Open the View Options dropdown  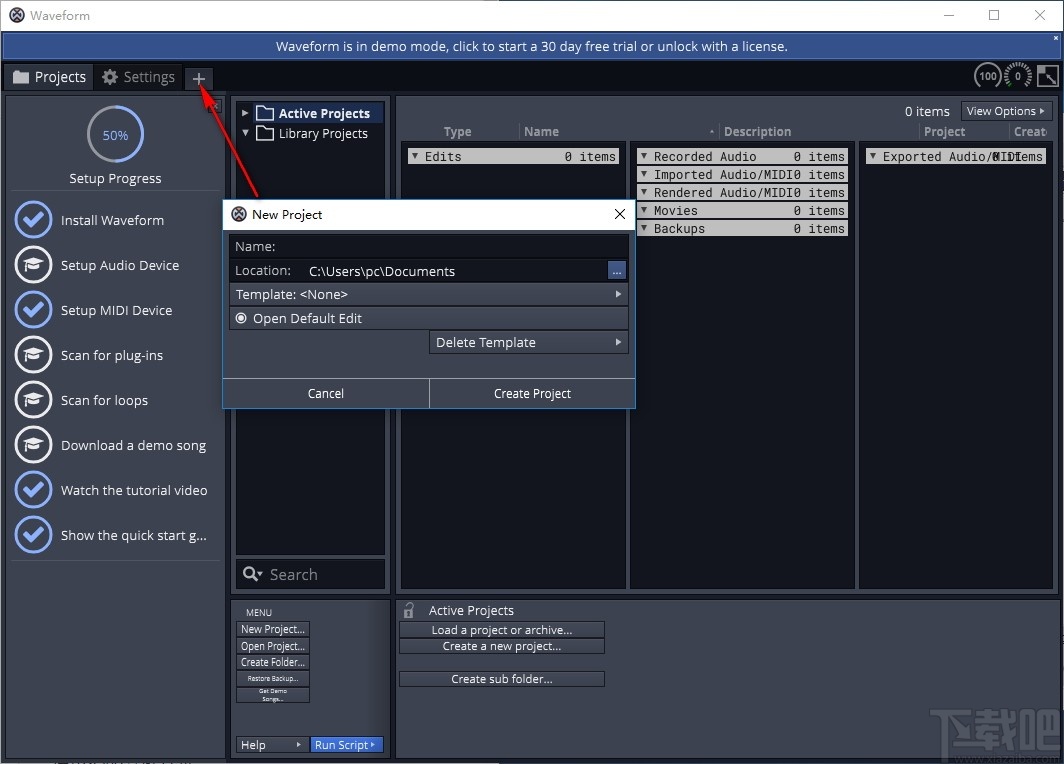[x=1006, y=111]
